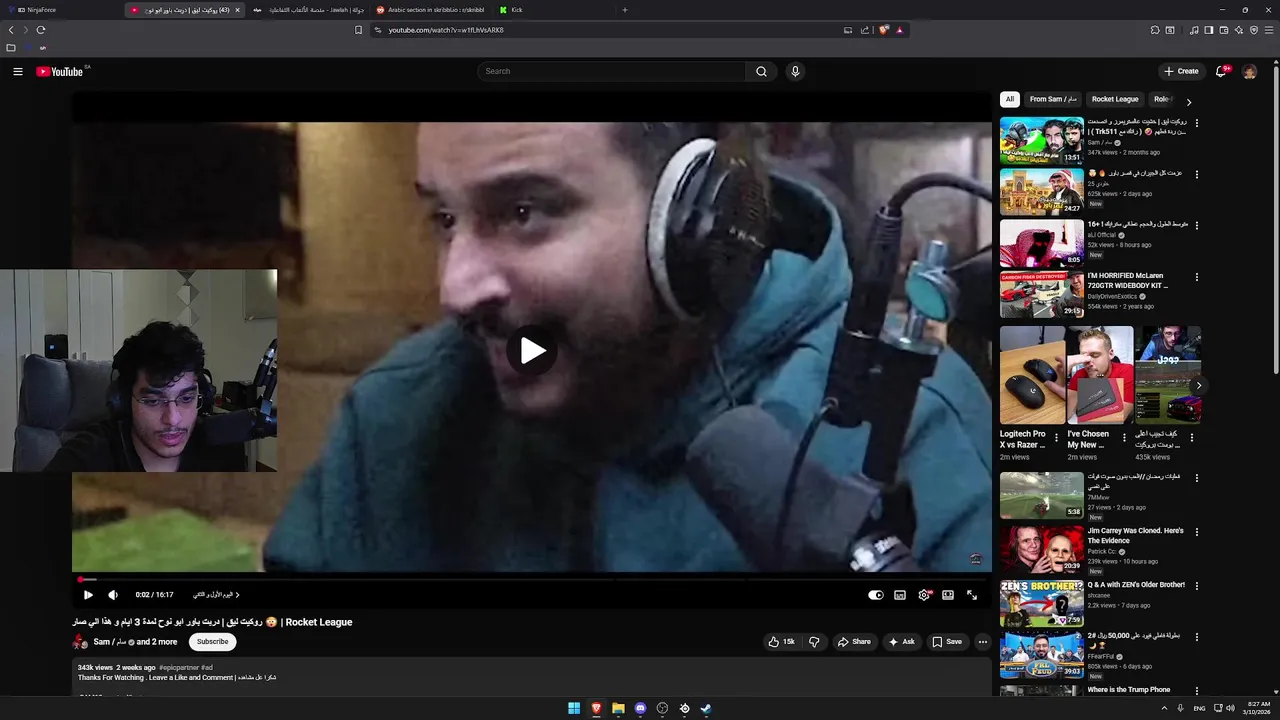Open the Logitech Pro X vs Razer short
The height and width of the screenshot is (720, 1280).
pos(1032,376)
